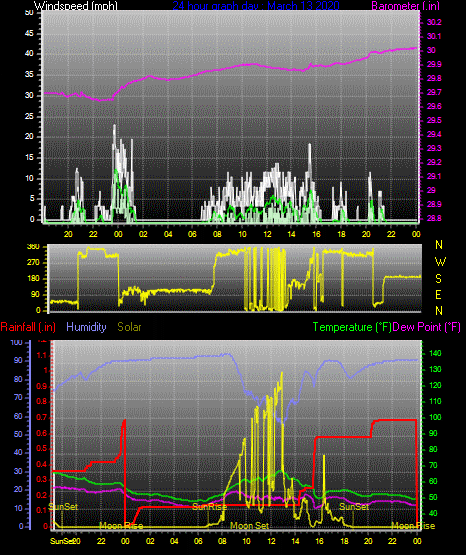
Task: Click the "25" windspeed axis value
Action: (x=29, y=116)
